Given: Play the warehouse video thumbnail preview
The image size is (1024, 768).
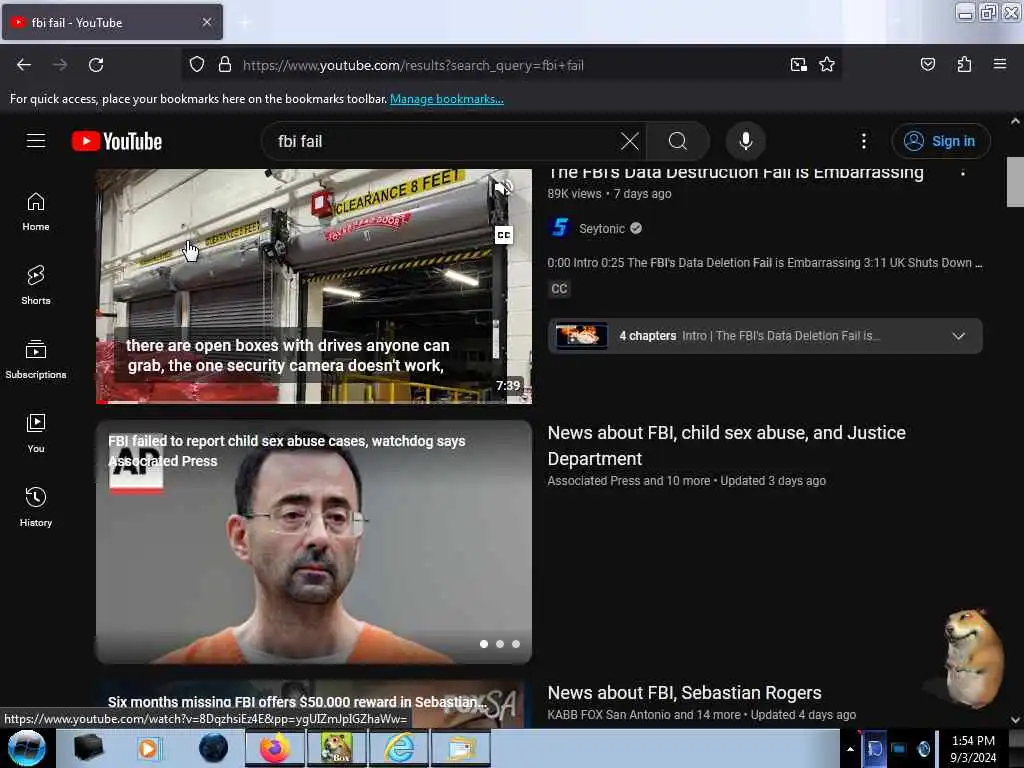Looking at the screenshot, I should 313,286.
